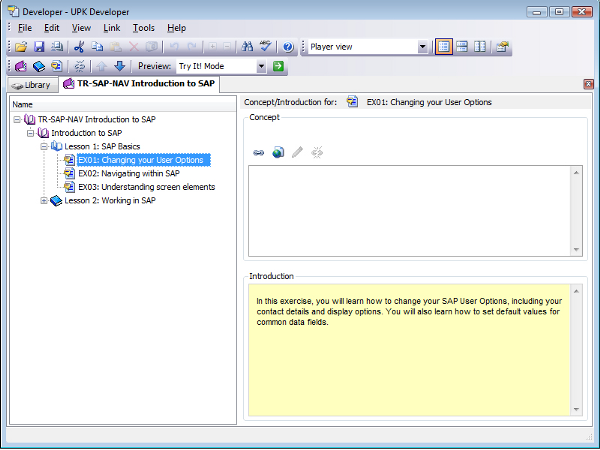Viewport: 600px width, 450px height.
Task: Click the red X Delete icon
Action: coord(134,47)
